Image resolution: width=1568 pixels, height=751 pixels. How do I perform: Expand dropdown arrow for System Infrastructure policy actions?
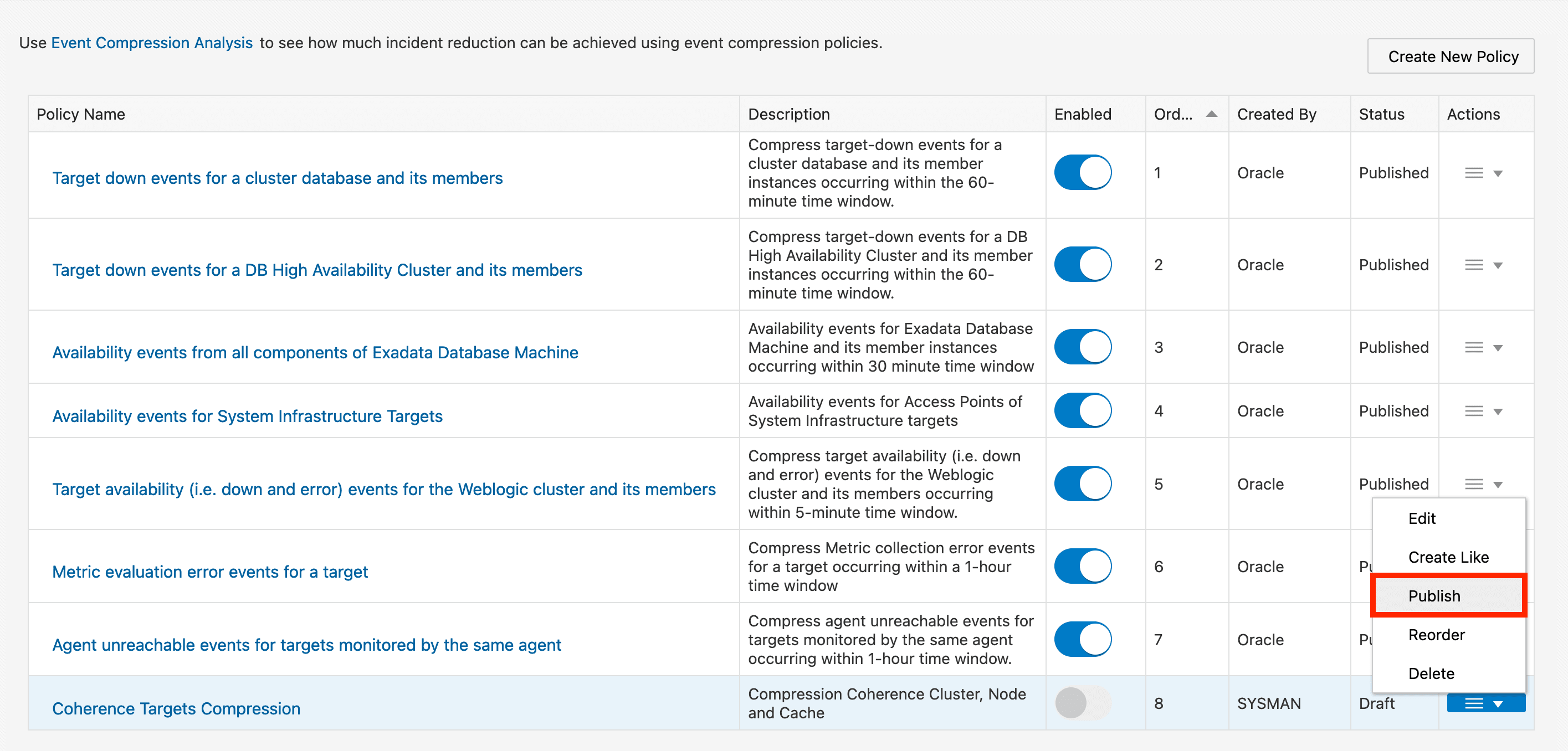pyautogui.click(x=1498, y=412)
